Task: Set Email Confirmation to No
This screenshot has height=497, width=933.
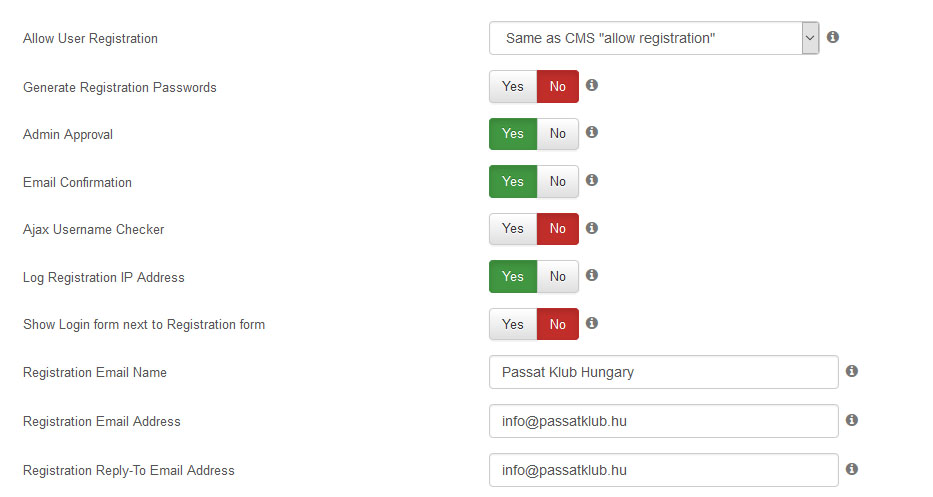Action: tap(558, 182)
